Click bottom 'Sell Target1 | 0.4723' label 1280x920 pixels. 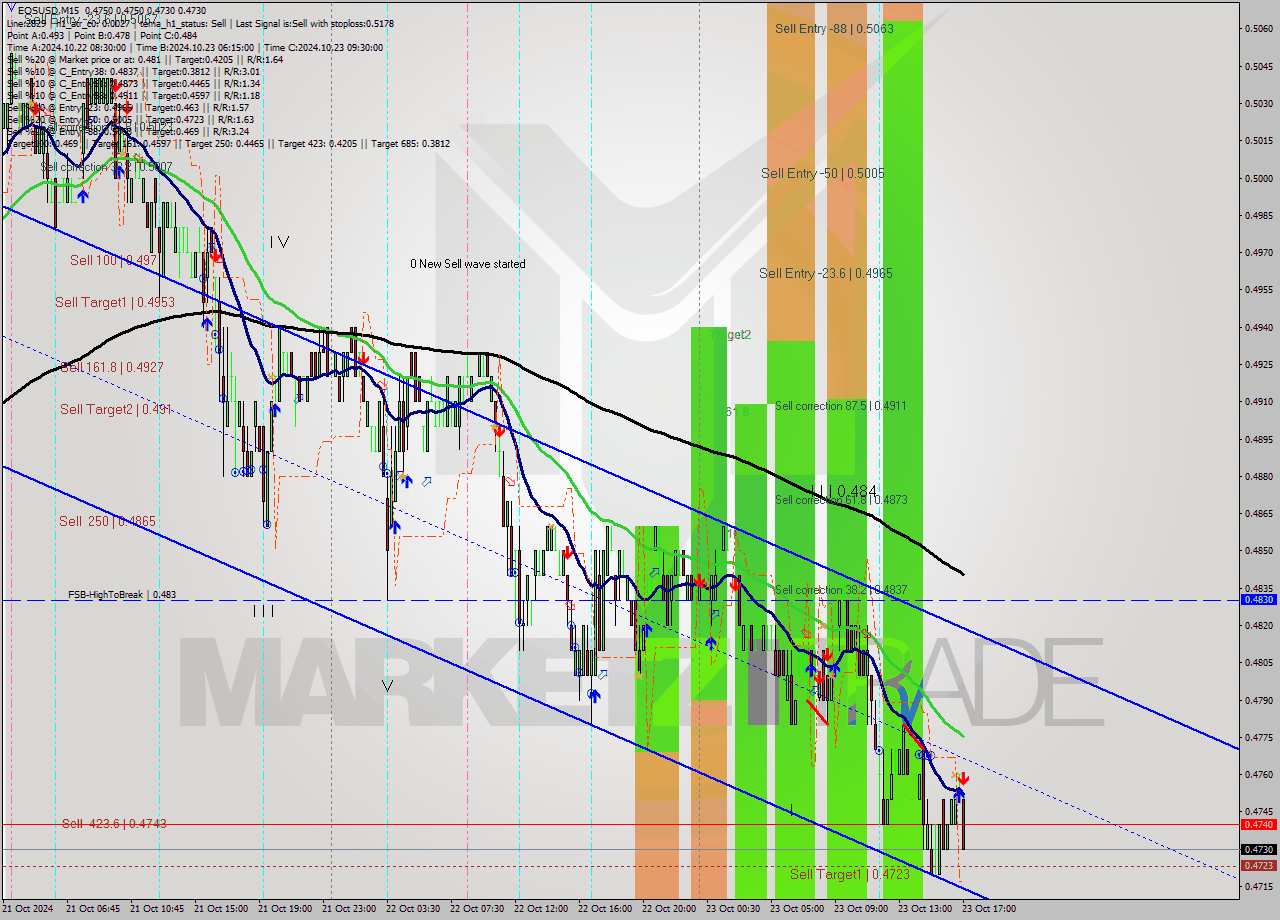[850, 874]
